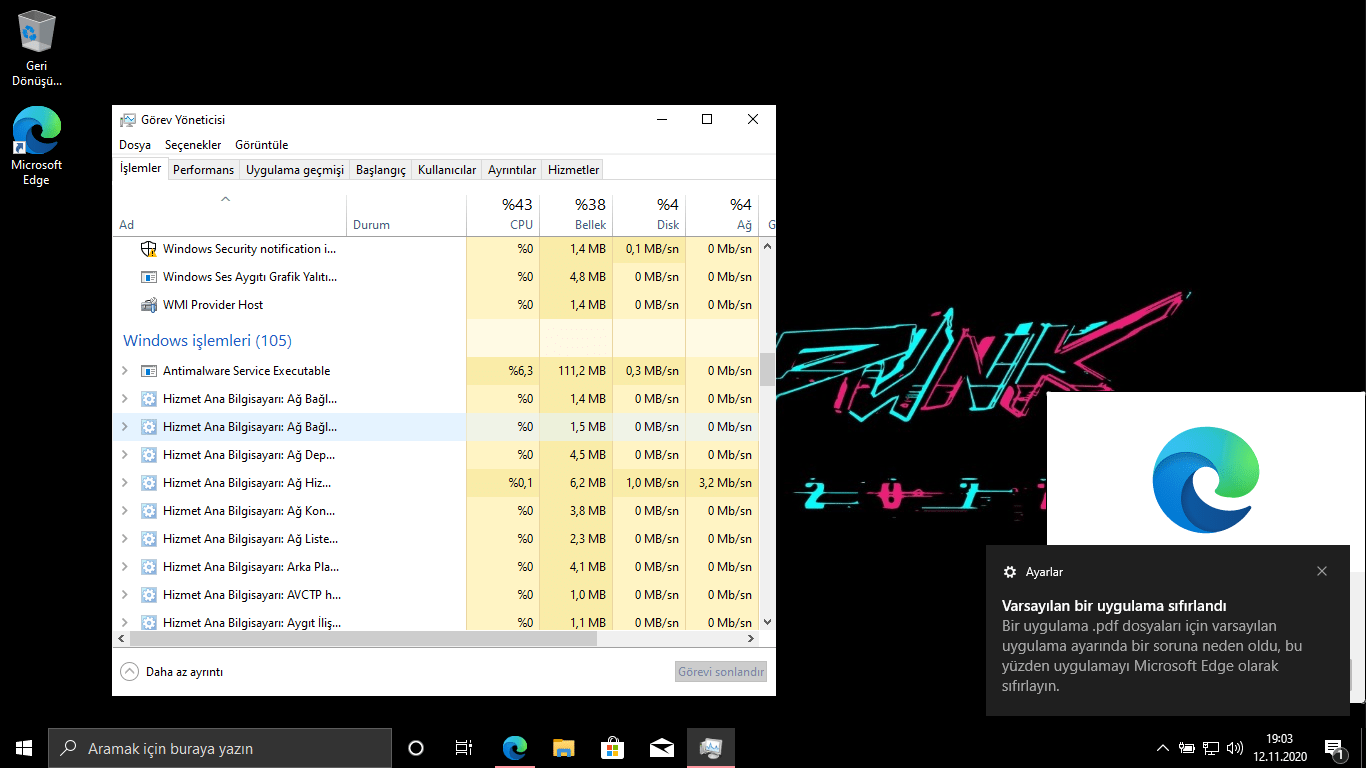
Task: Open Microsoft Edge from the taskbar
Action: (515, 748)
